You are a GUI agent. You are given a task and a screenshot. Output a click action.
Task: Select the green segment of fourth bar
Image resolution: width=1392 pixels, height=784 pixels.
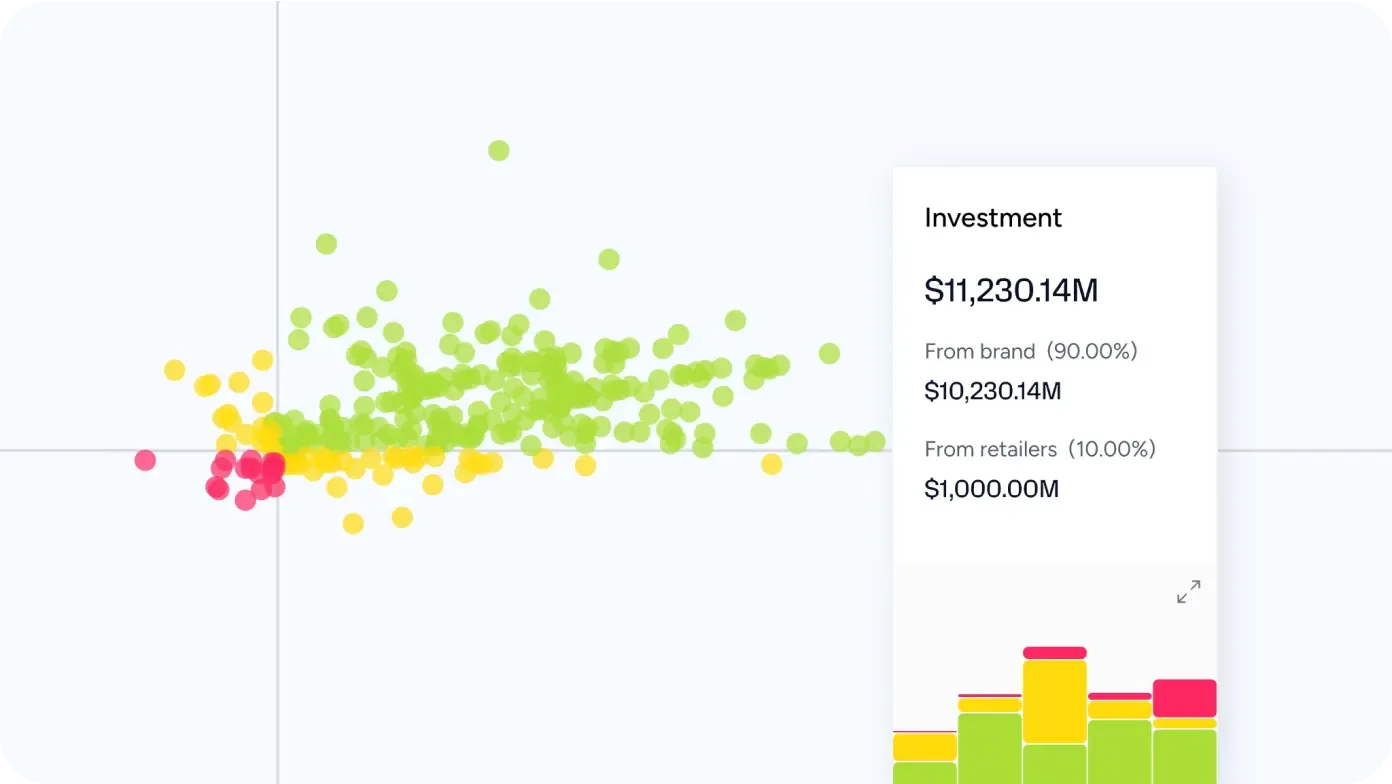click(1119, 752)
